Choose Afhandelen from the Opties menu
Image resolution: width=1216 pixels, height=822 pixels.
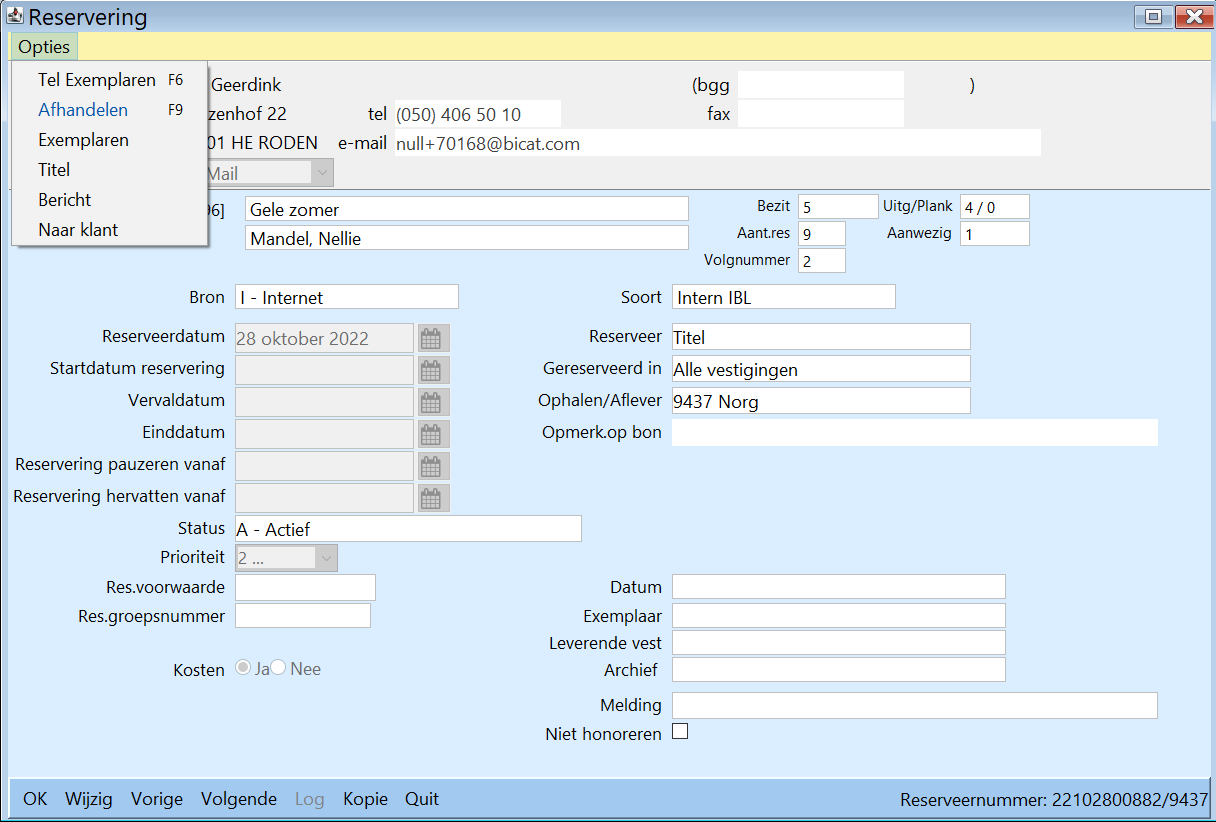click(83, 110)
